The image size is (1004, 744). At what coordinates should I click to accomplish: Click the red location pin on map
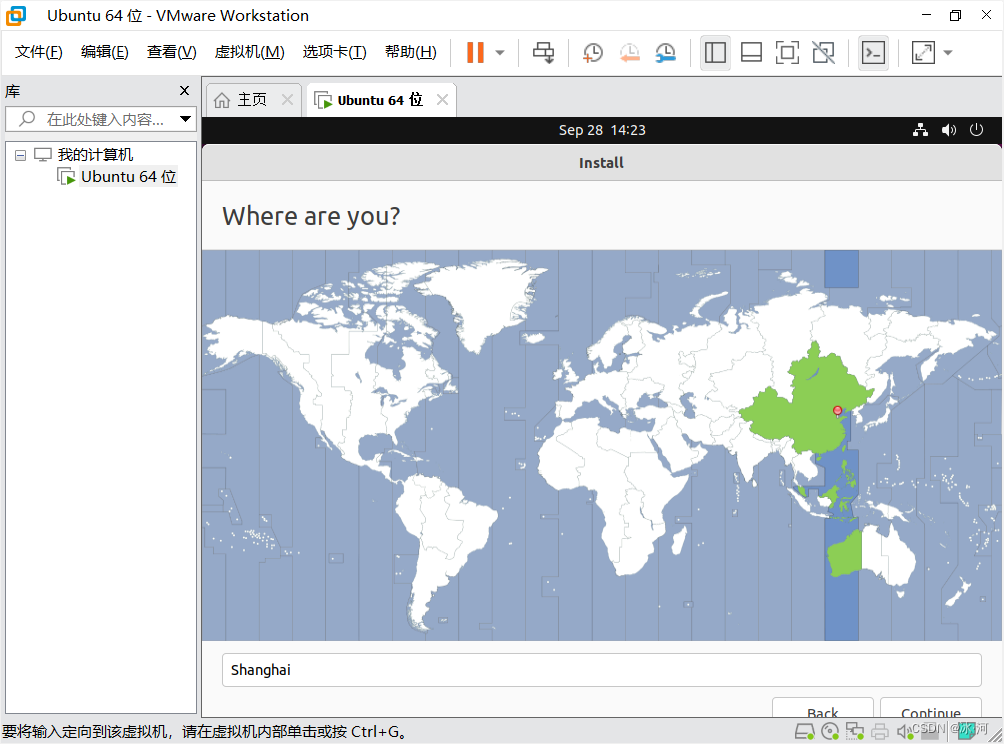[838, 411]
